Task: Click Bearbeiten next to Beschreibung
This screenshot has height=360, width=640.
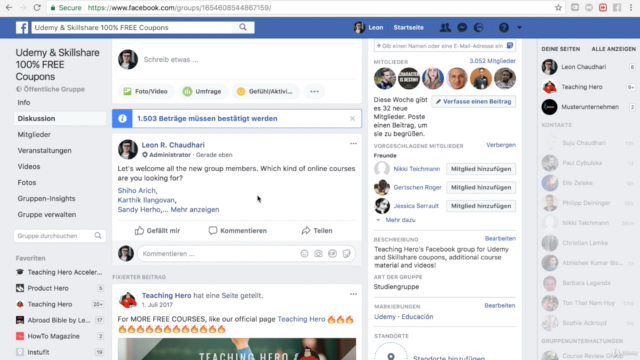Action: tap(500, 238)
